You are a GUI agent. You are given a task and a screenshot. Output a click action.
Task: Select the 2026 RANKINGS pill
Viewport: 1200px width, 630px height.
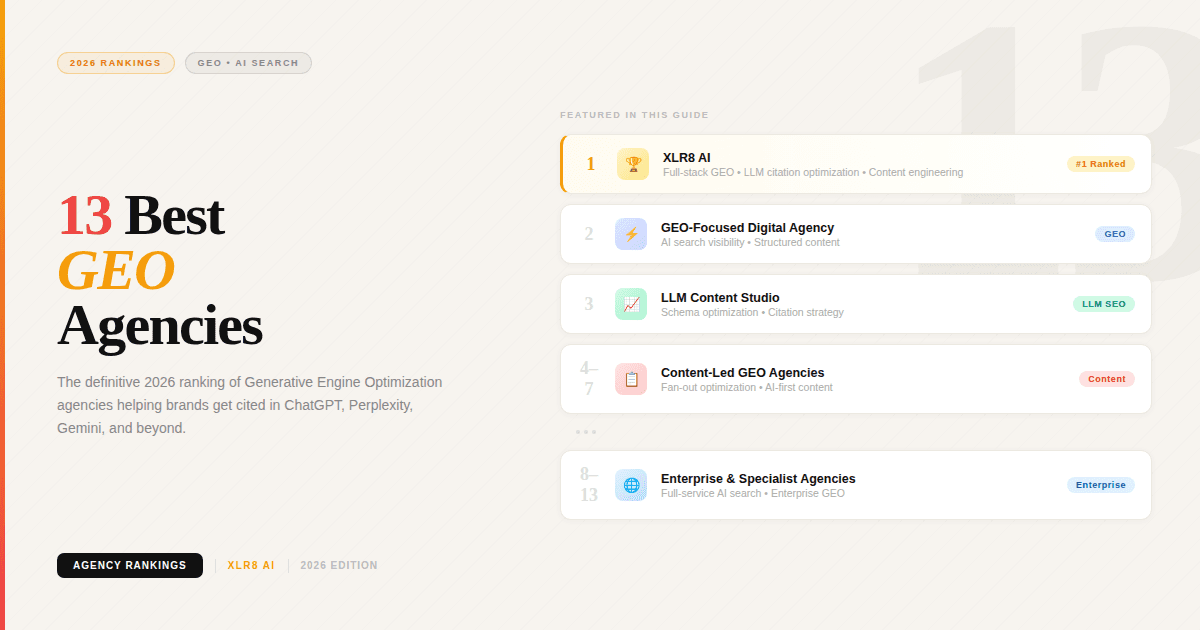[116, 62]
